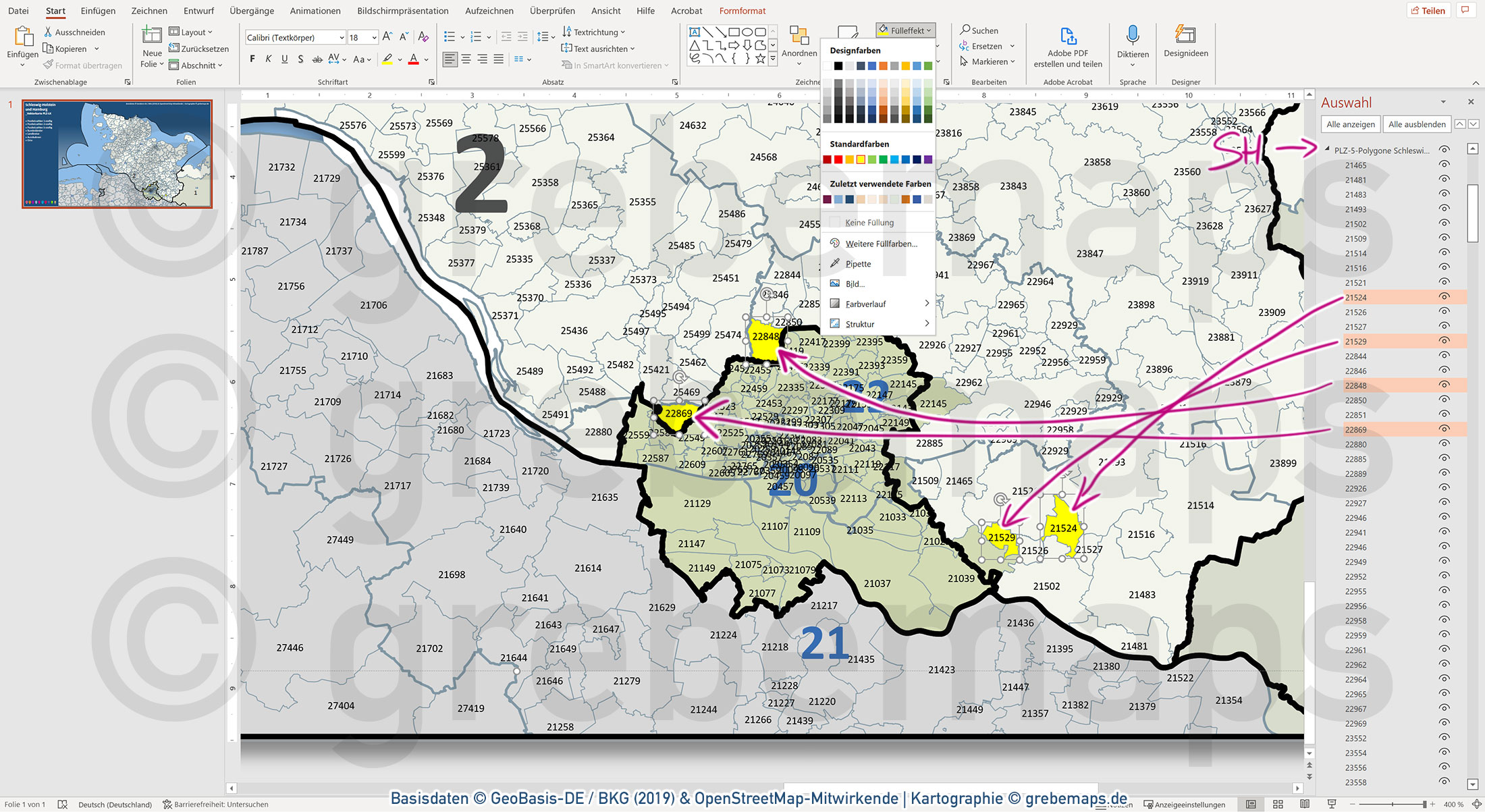This screenshot has width=1485, height=812.
Task: Open the Calibri font name dropdown
Action: click(x=342, y=38)
